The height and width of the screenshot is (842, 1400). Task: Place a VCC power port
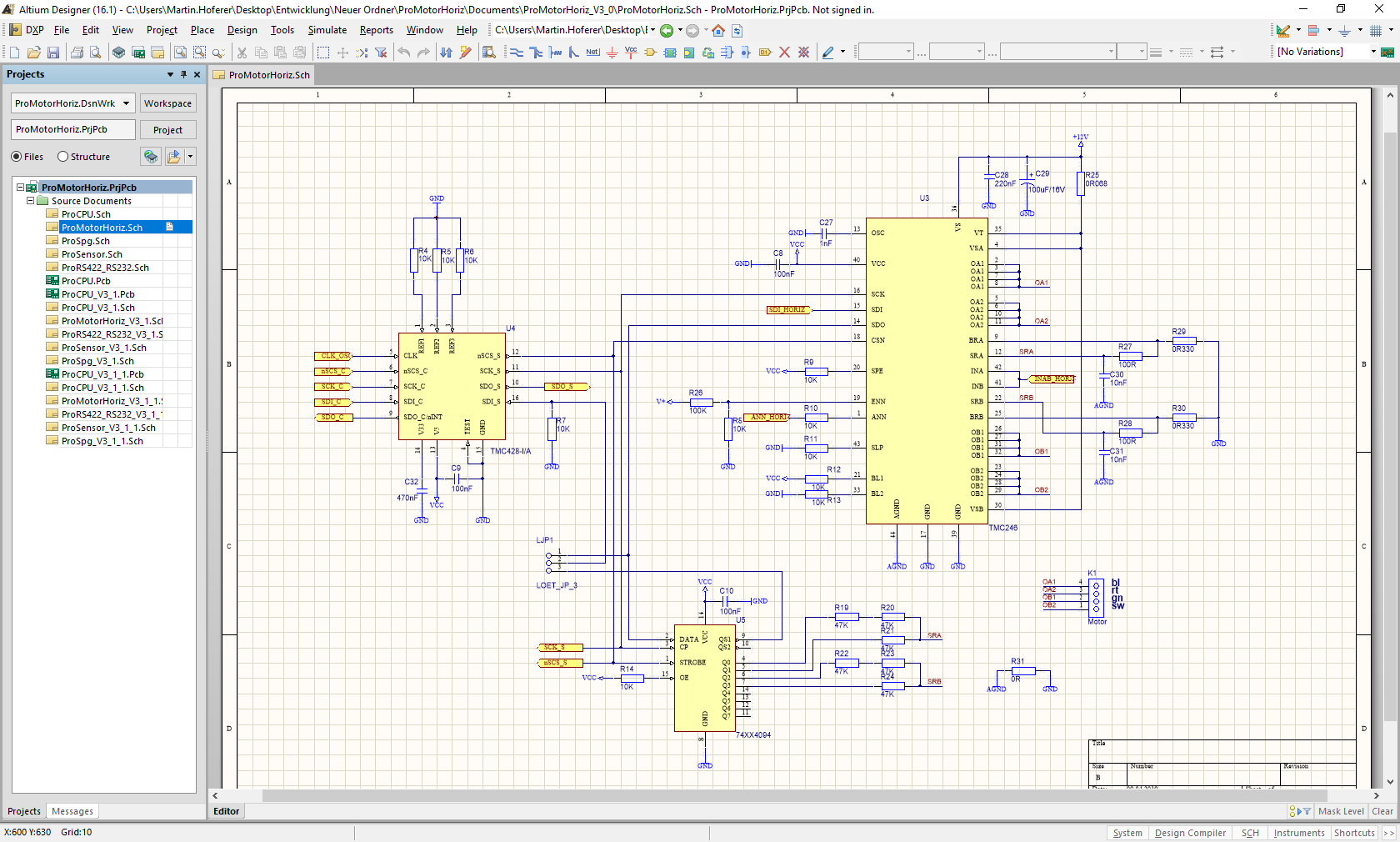coord(631,53)
